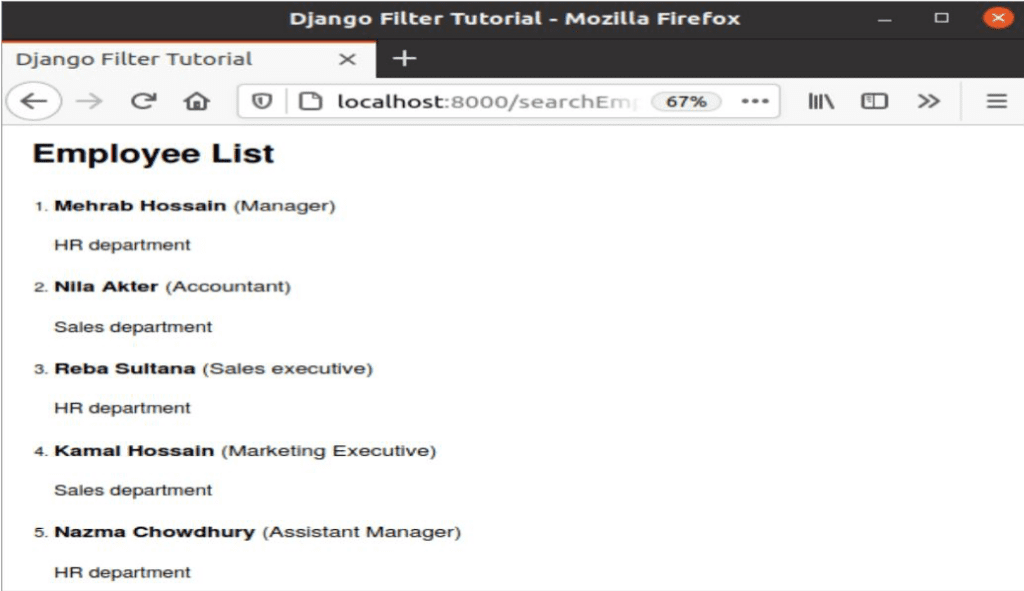Show site information page icon
1024x591 pixels.
click(311, 101)
